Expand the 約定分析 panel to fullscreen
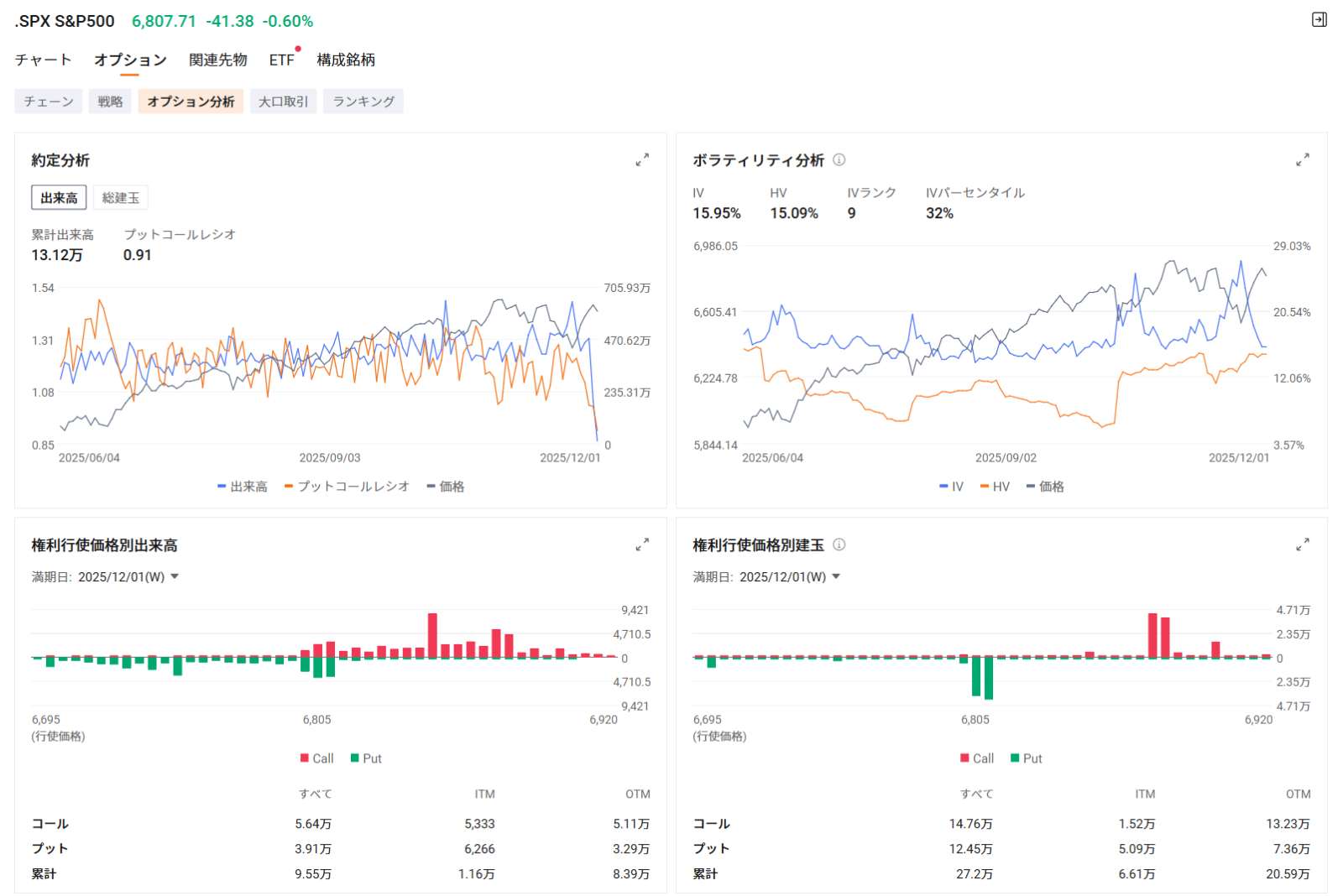Viewport: 1343px width, 896px height. (x=642, y=160)
